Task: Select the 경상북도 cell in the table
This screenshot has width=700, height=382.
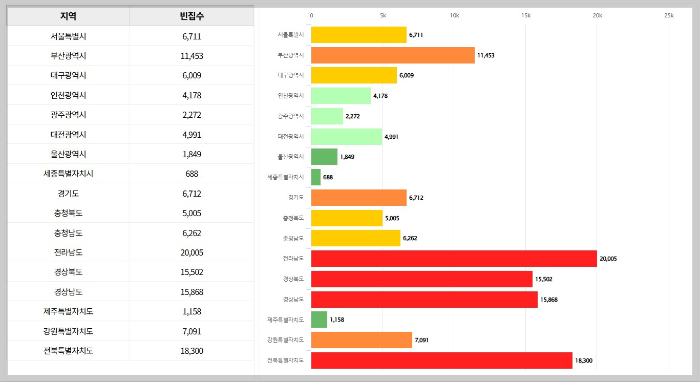Action: pyautogui.click(x=68, y=272)
